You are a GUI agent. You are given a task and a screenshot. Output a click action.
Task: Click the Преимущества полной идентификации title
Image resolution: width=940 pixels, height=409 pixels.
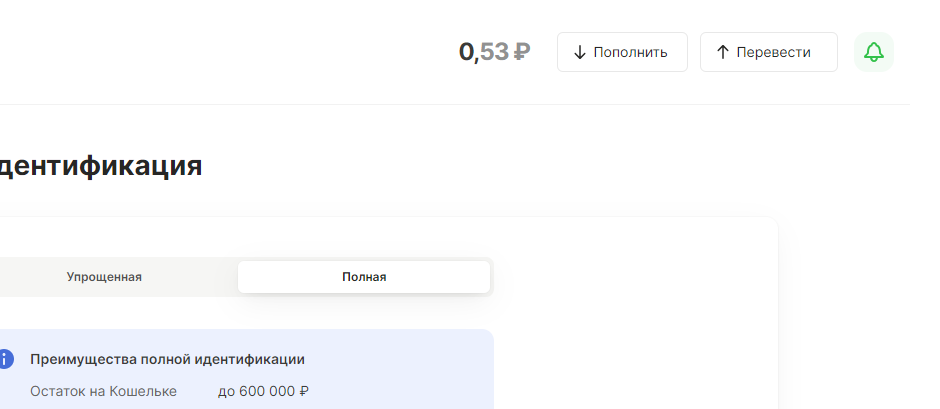[x=167, y=359]
